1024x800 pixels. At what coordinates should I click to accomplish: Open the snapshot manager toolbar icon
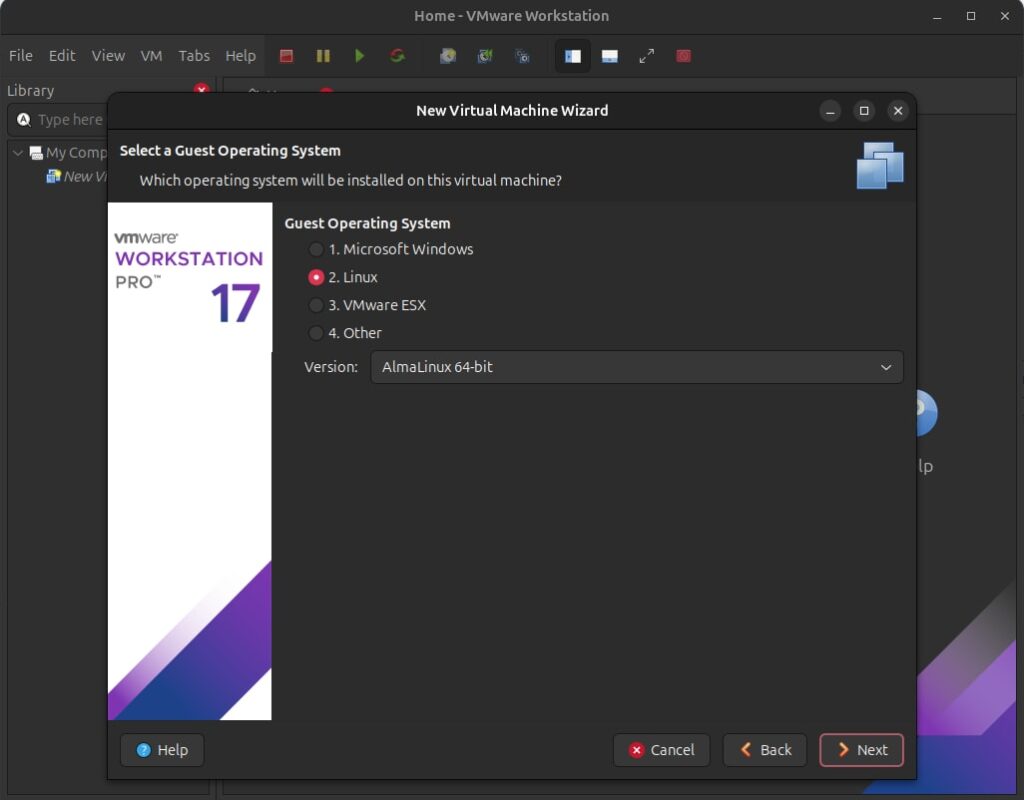coord(522,56)
